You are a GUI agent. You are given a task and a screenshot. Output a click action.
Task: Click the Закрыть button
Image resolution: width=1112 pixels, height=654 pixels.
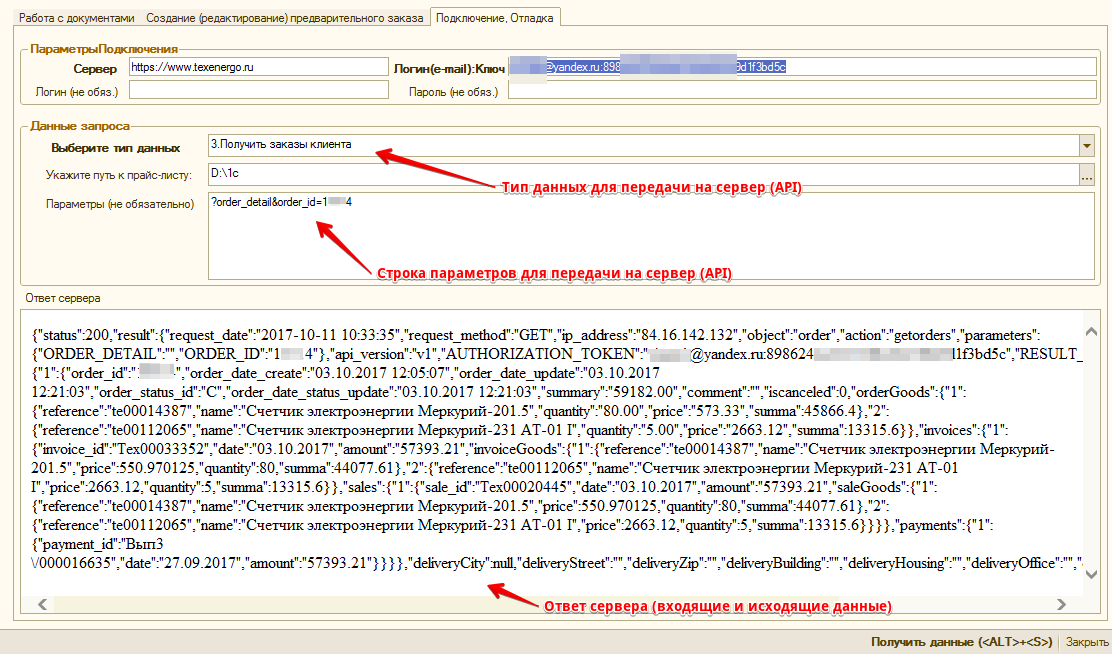(1086, 642)
